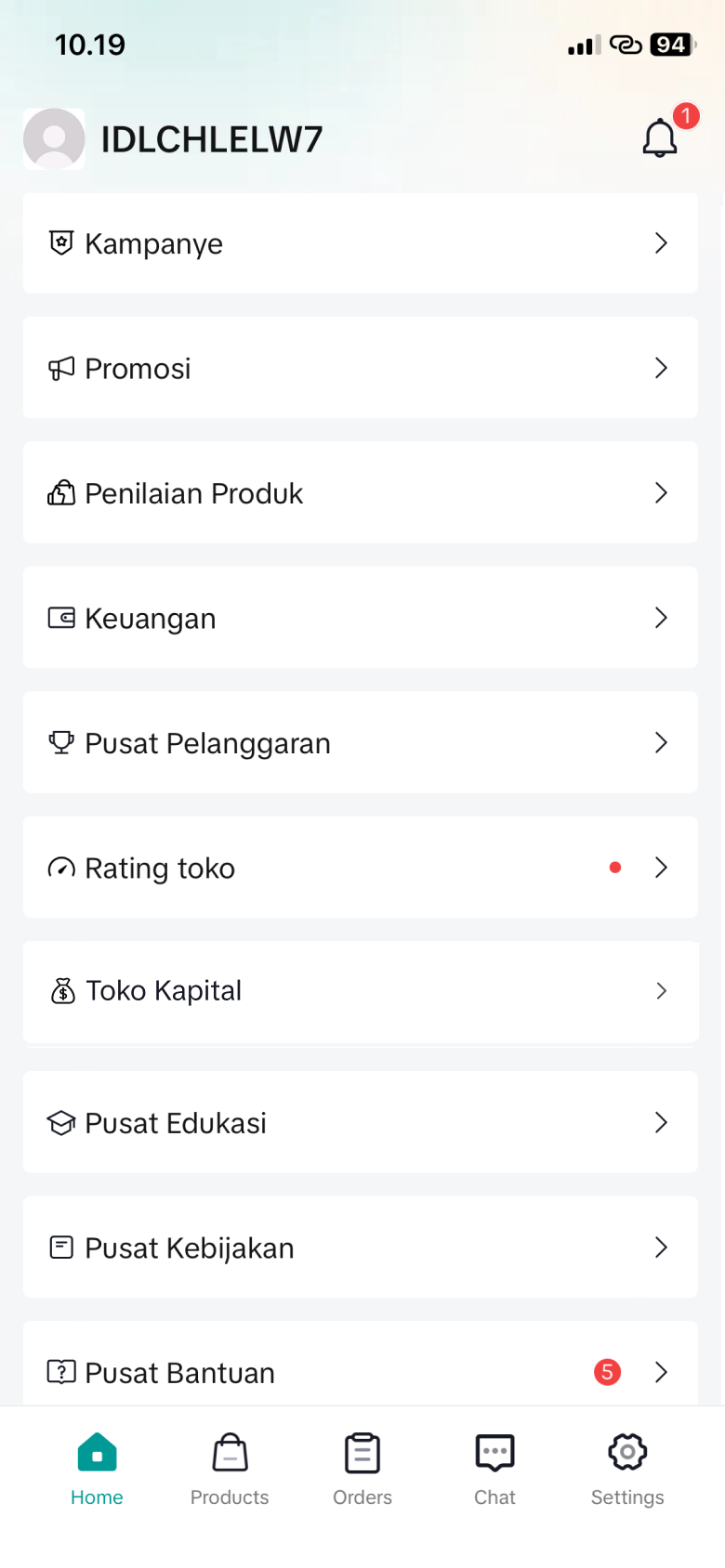Expand the Keuangan row chevron
Screen dimensions: 725x1568
click(x=661, y=618)
